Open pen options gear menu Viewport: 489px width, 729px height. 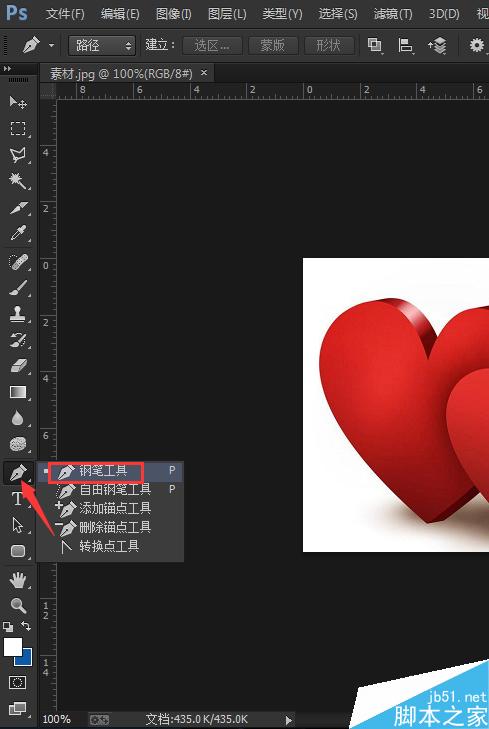(476, 45)
